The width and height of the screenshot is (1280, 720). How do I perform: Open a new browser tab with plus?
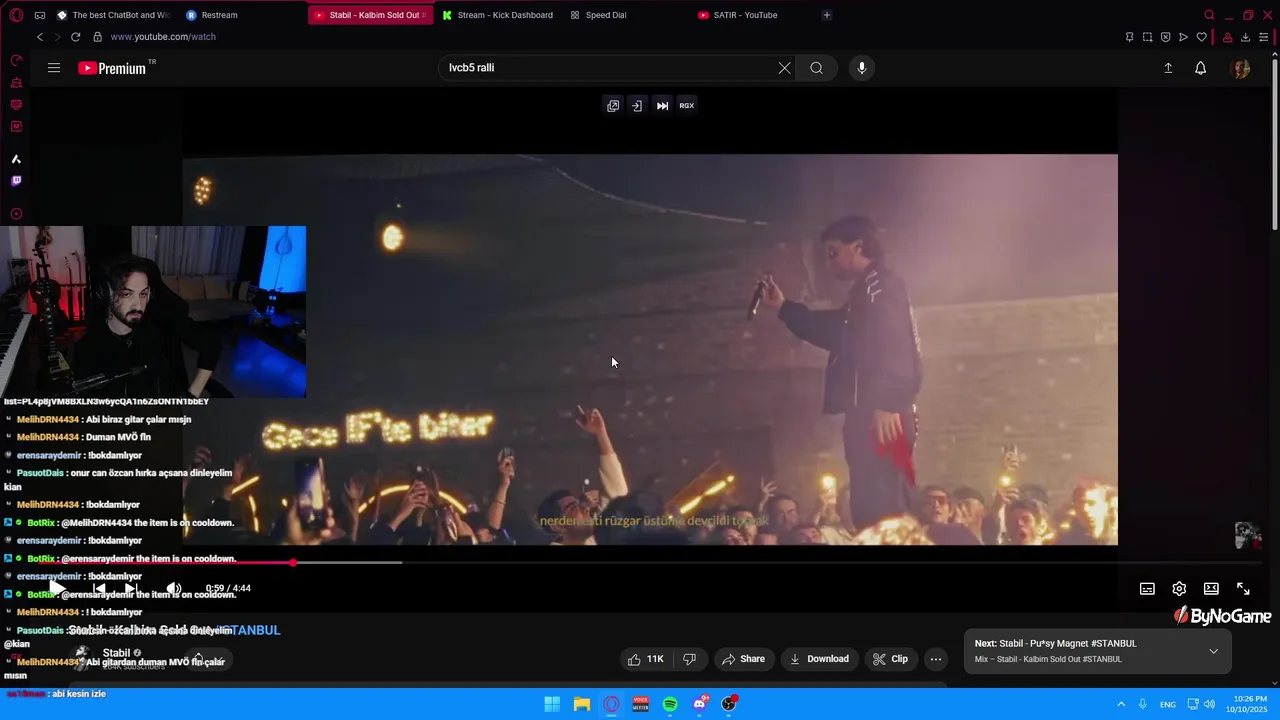826,15
